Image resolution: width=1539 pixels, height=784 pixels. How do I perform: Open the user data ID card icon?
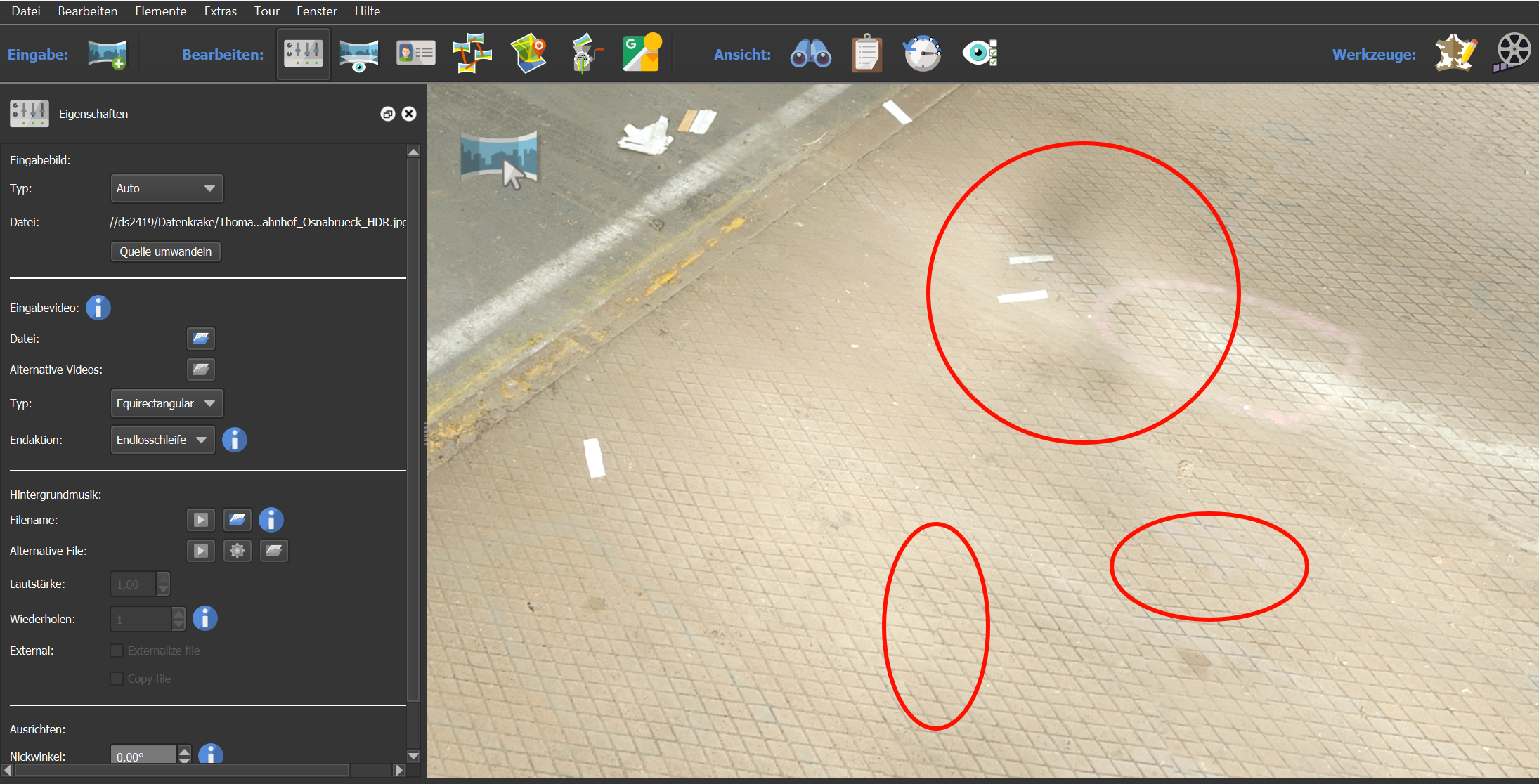(x=416, y=53)
